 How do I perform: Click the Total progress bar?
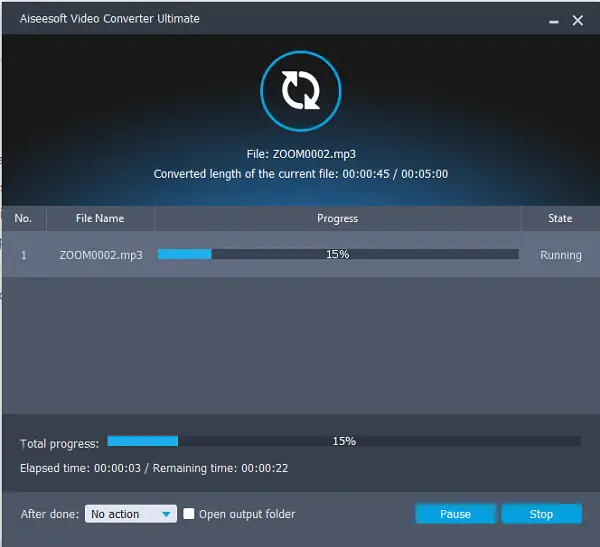(344, 441)
